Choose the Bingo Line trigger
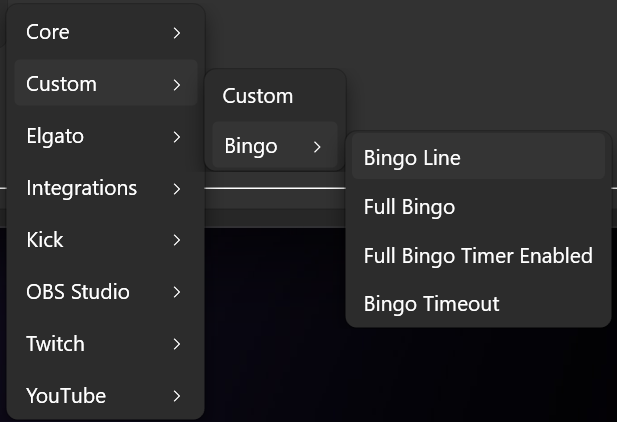Viewport: 617px width, 422px height. pyautogui.click(x=412, y=157)
